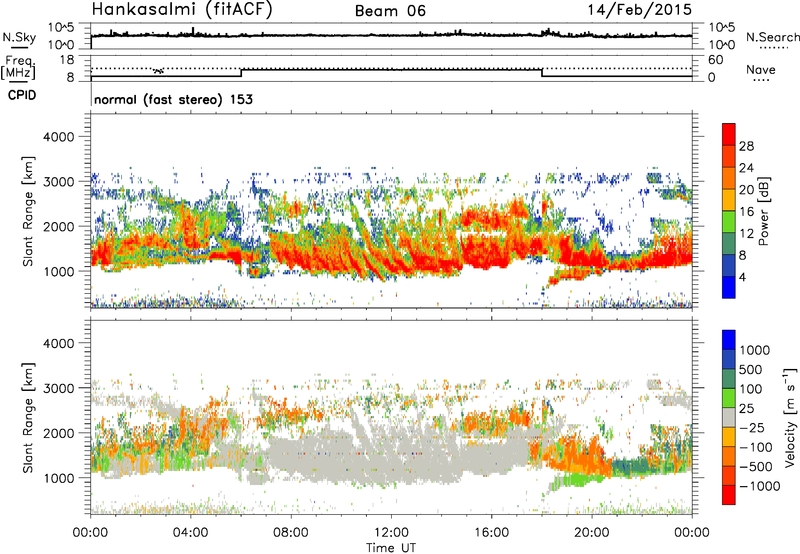Image resolution: width=800 pixels, height=554 pixels.
Task: Pick the red-orange 24–28 dB power swatch
Action: pyautogui.click(x=729, y=157)
